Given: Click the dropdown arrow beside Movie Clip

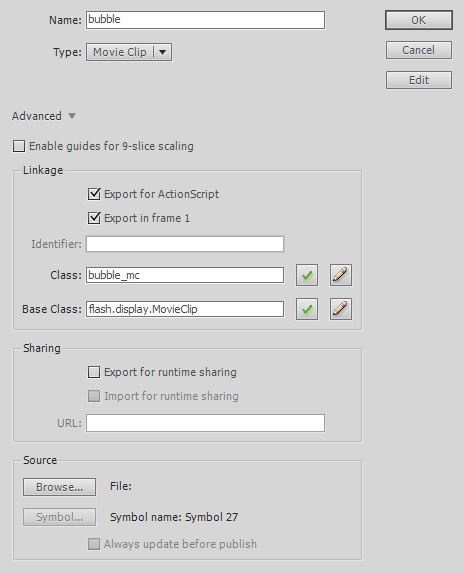Looking at the screenshot, I should [163, 52].
